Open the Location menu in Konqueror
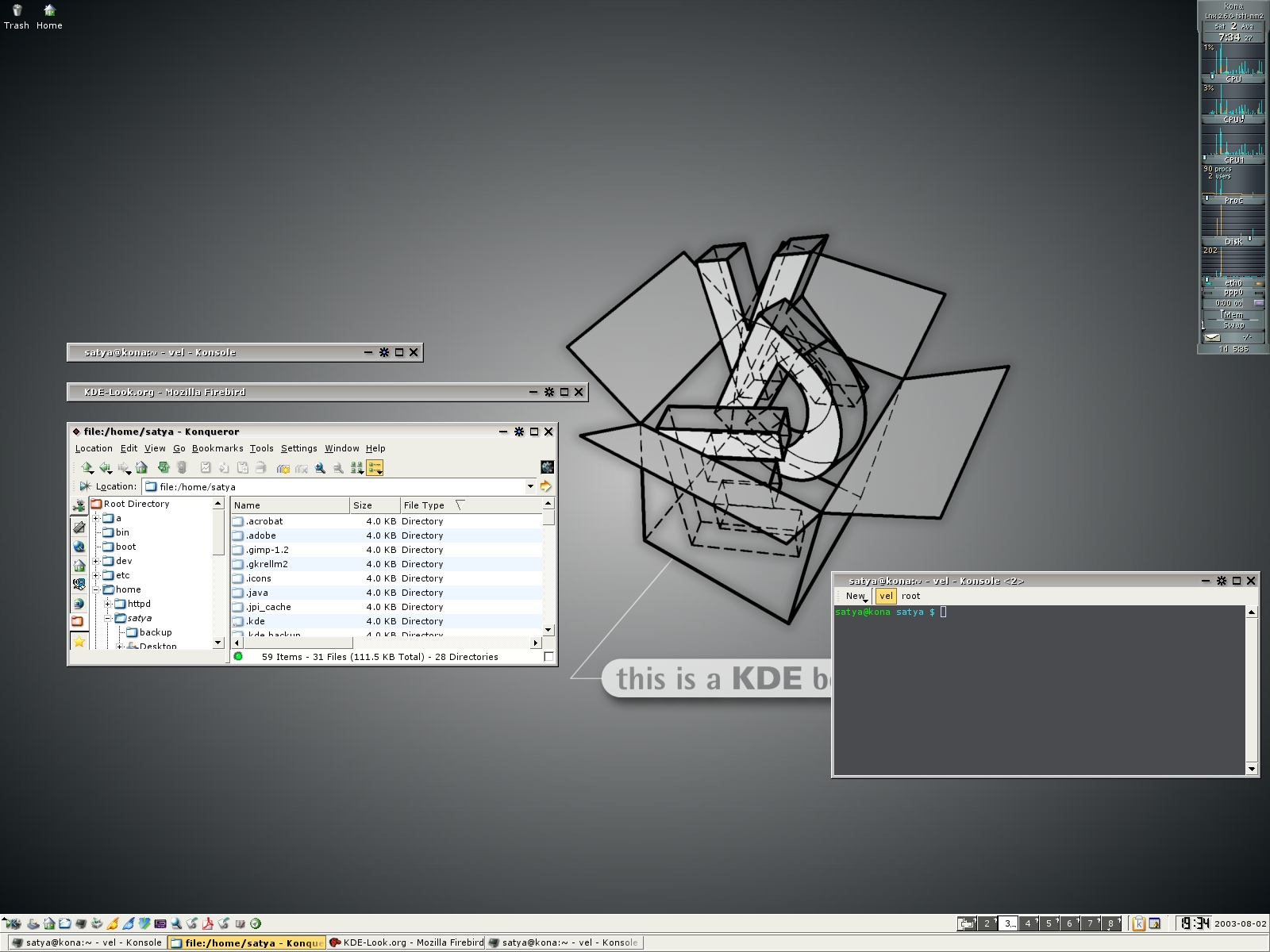 (94, 448)
